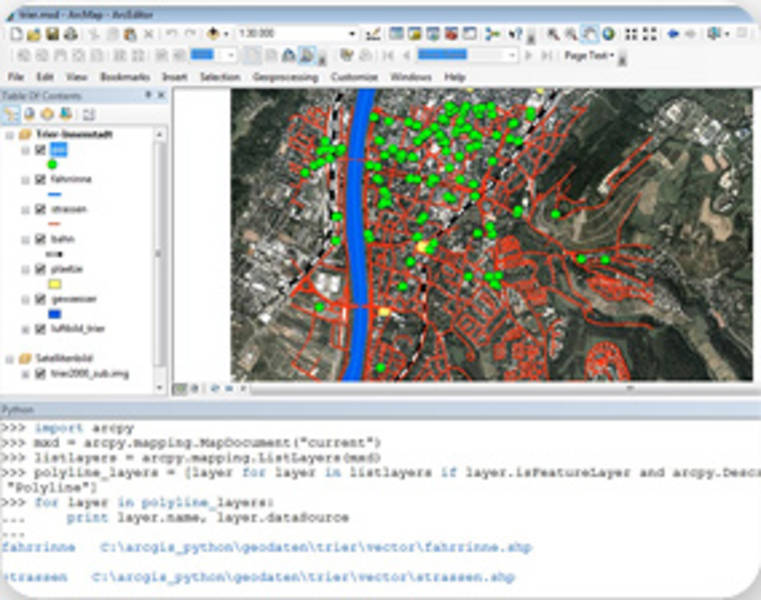Open the ArcToolbox window icon
This screenshot has width=761, height=600.
451,33
